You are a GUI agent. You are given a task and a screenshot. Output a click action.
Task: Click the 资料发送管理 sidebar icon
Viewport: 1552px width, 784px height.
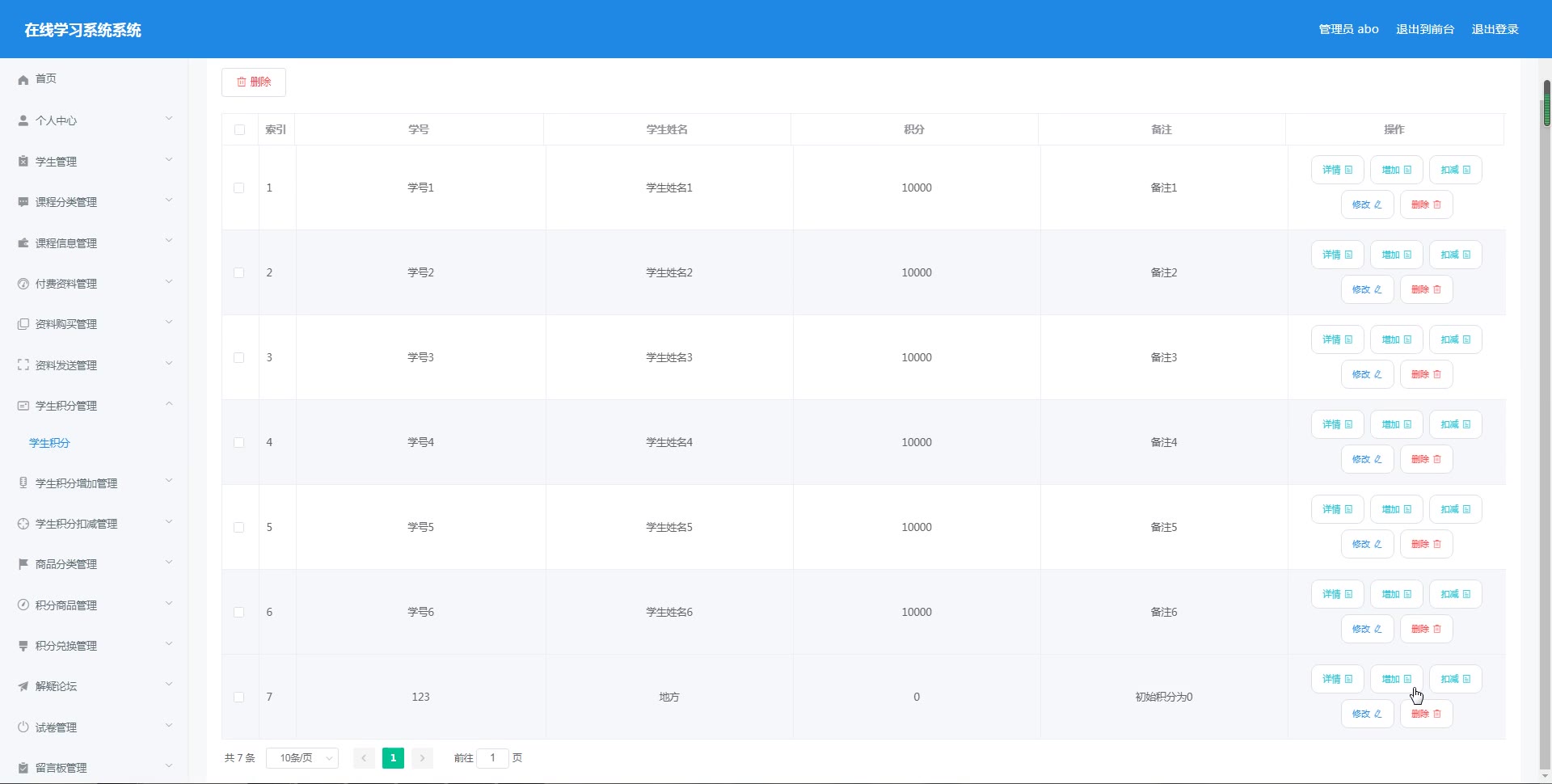click(23, 365)
